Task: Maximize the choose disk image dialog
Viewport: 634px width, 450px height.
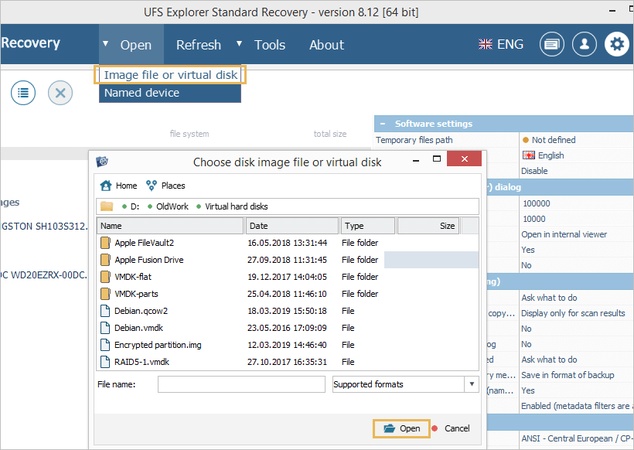Action: (x=437, y=159)
